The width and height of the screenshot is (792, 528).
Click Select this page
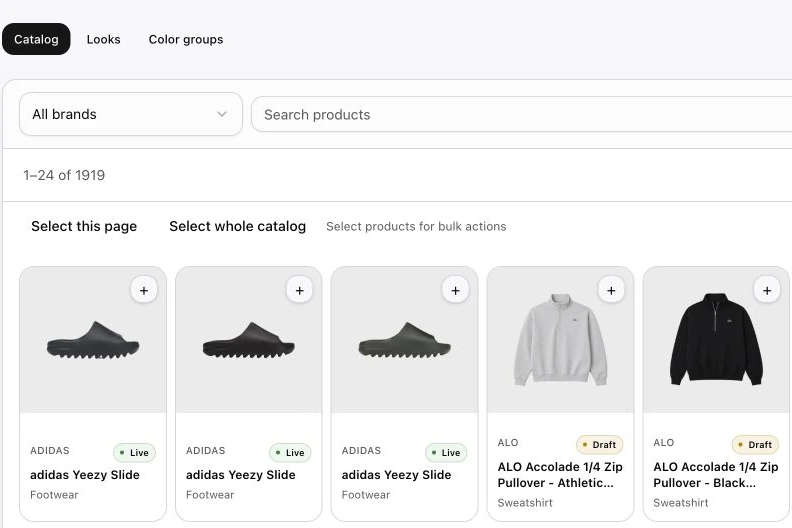(84, 226)
